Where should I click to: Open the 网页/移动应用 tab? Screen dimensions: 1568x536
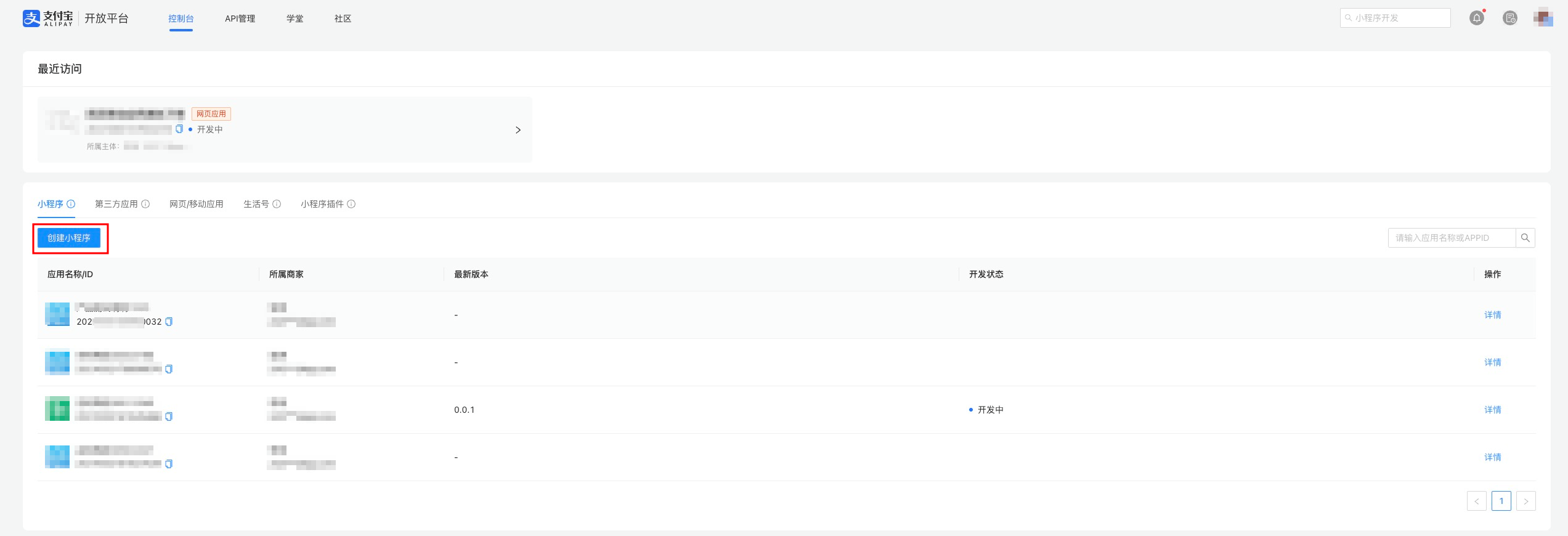(197, 204)
